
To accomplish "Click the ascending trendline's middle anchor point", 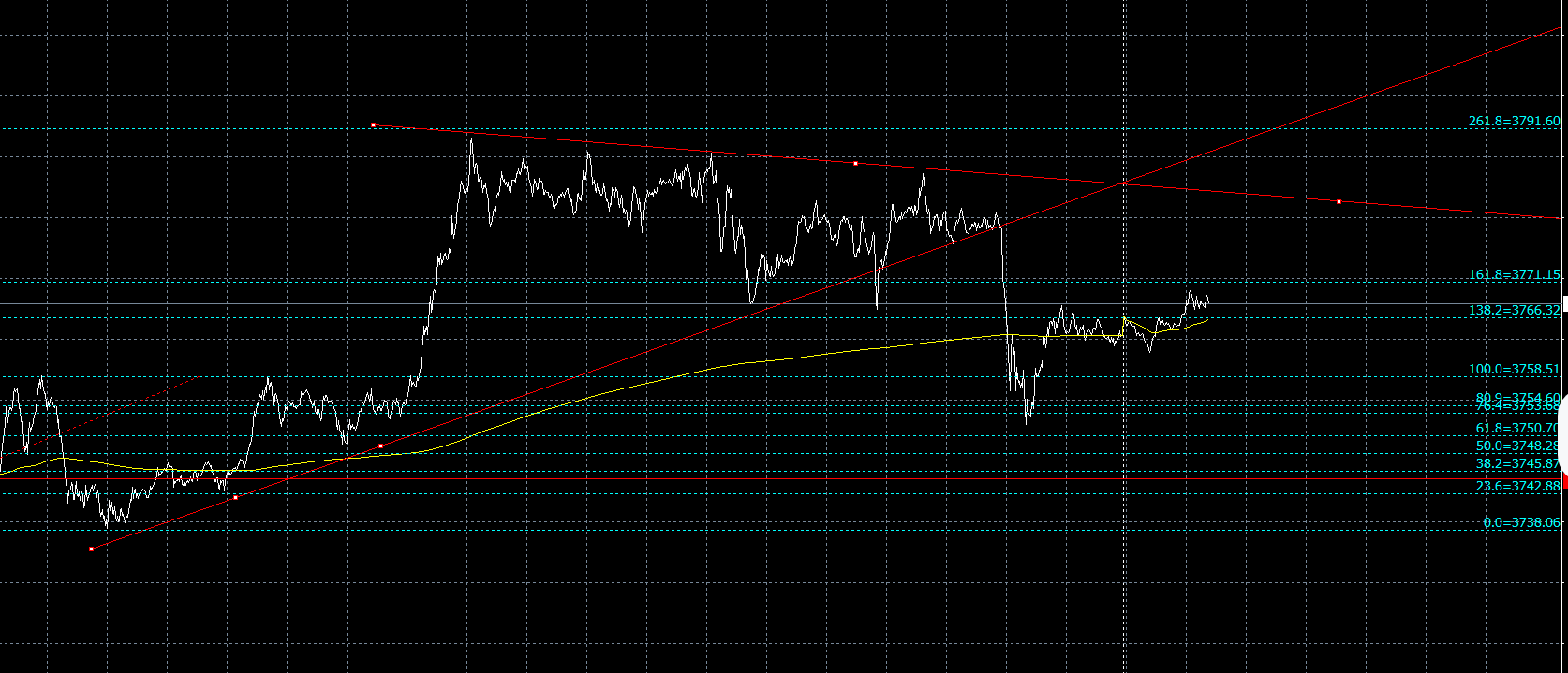I will (x=235, y=497).
